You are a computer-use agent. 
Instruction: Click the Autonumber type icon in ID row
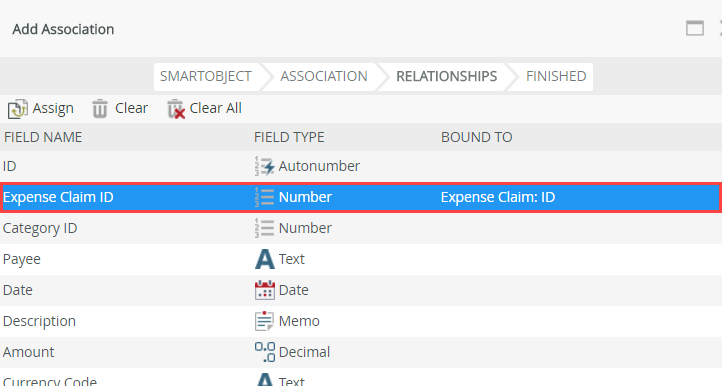tap(264, 166)
